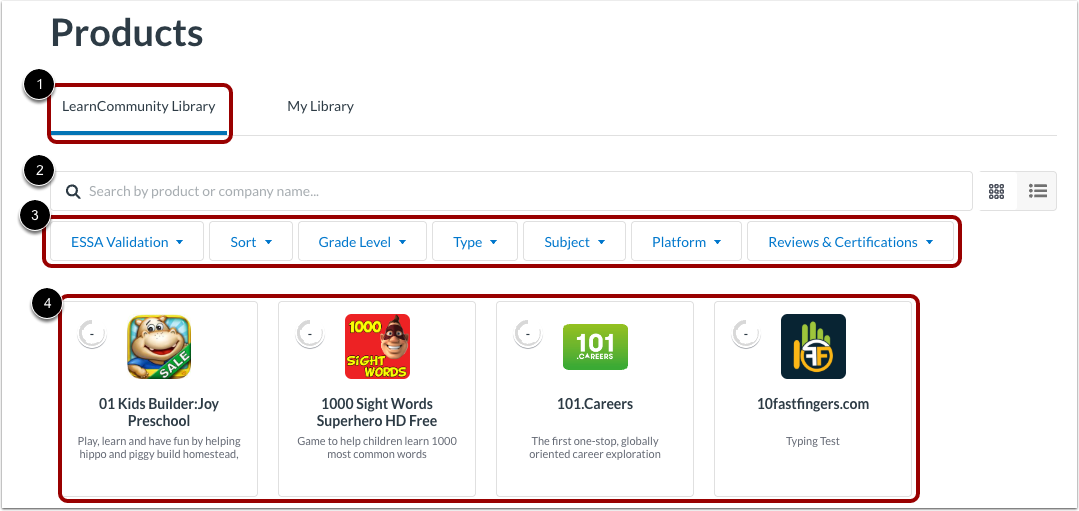This screenshot has width=1079, height=511.
Task: Expand Reviews & Certifications dropdown
Action: (x=851, y=242)
